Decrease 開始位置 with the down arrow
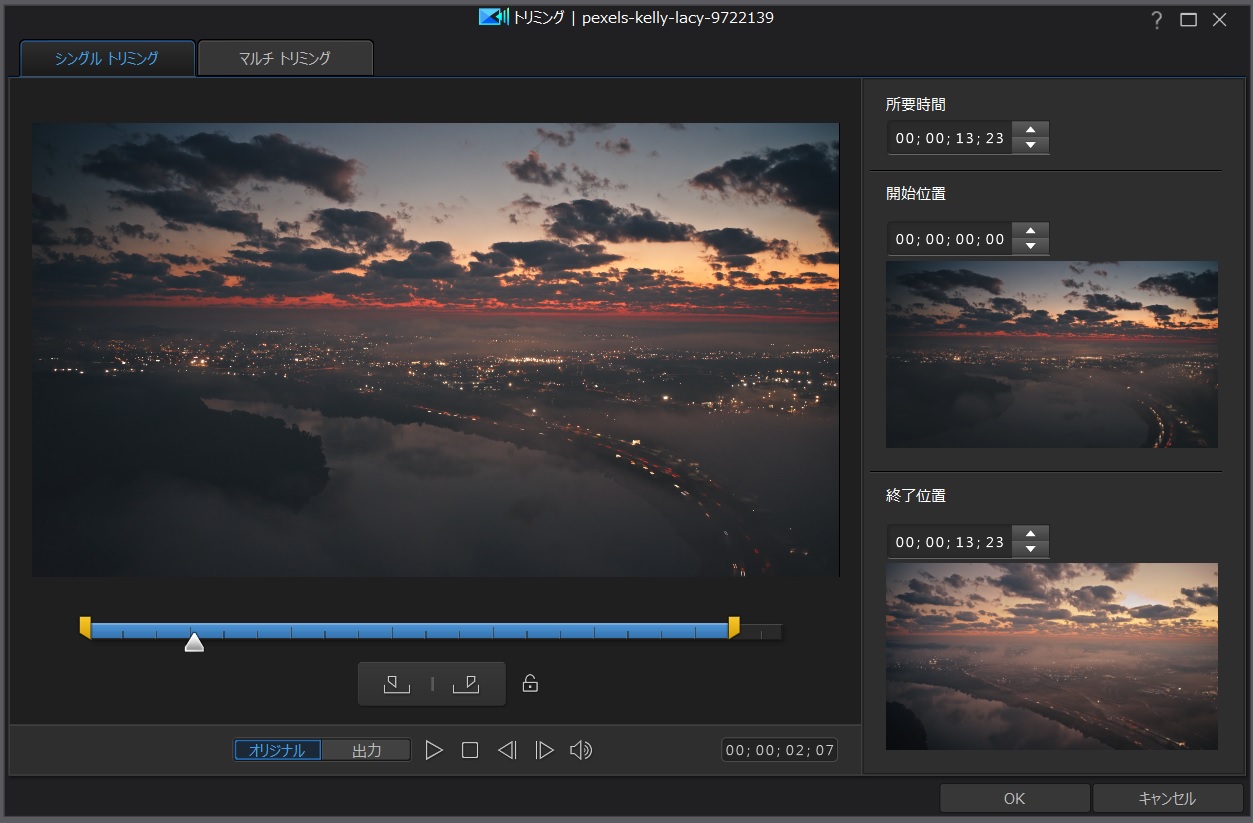The width and height of the screenshot is (1253, 823). coord(1030,247)
